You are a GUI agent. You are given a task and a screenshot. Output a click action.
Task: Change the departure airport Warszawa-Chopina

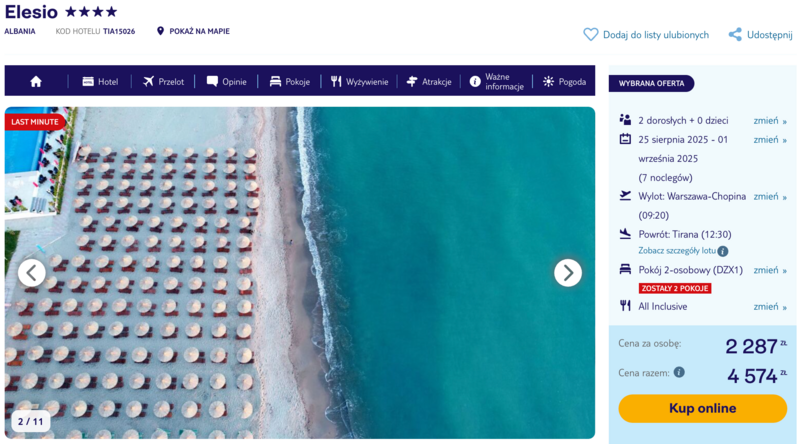(770, 196)
